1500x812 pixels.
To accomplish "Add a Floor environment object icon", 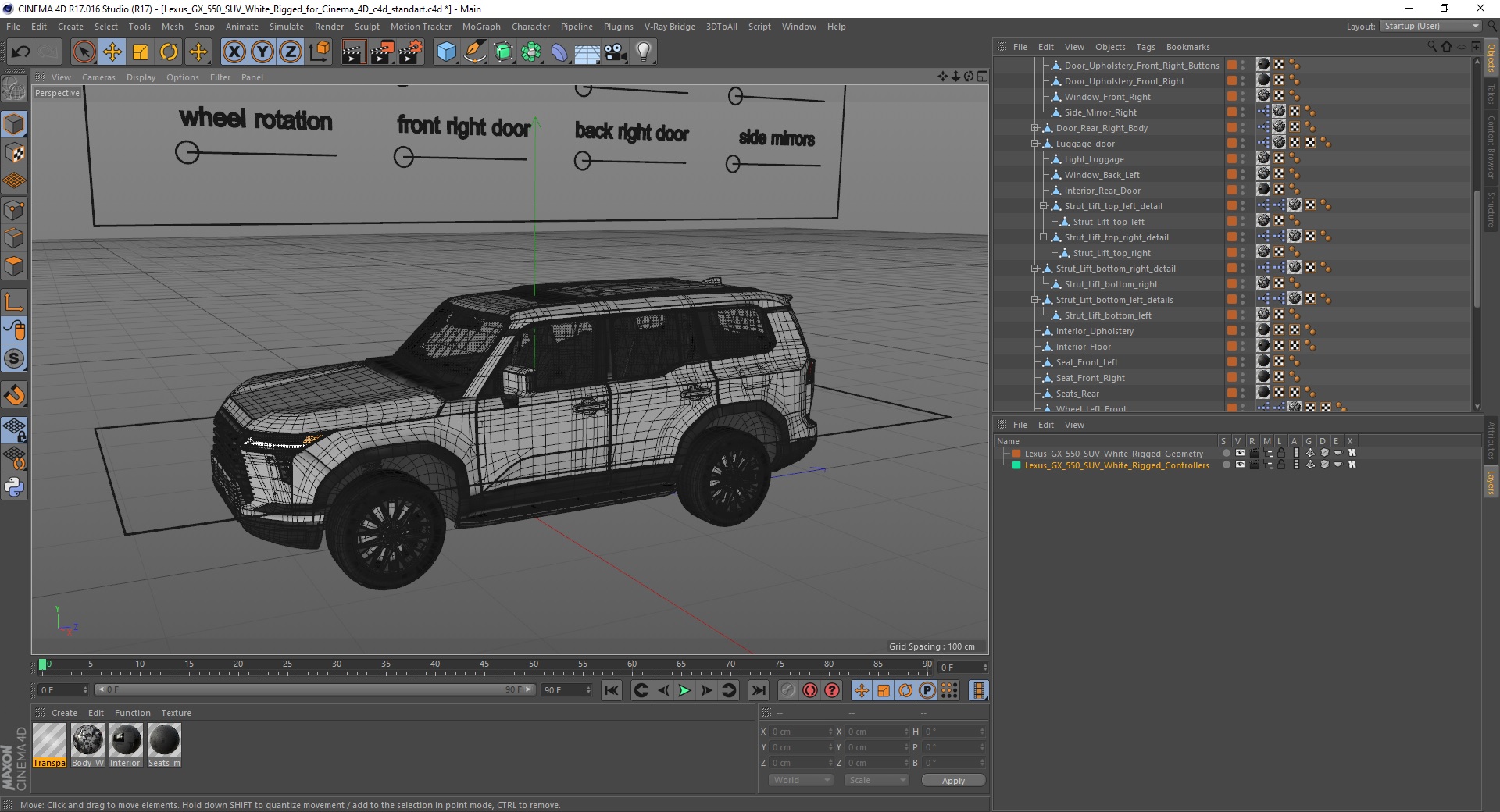I will pyautogui.click(x=587, y=52).
